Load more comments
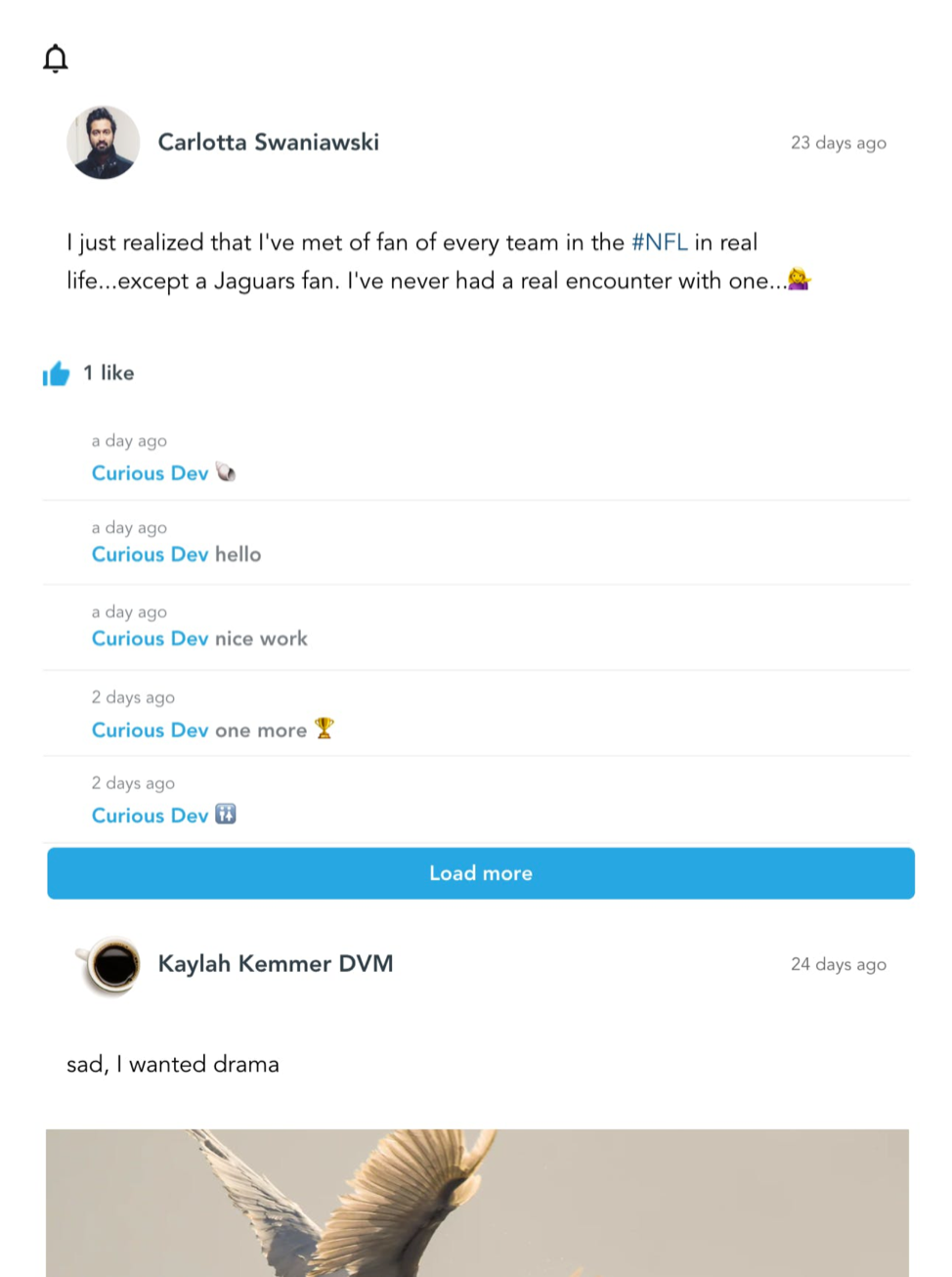This screenshot has height=1277, width=952. 481,873
